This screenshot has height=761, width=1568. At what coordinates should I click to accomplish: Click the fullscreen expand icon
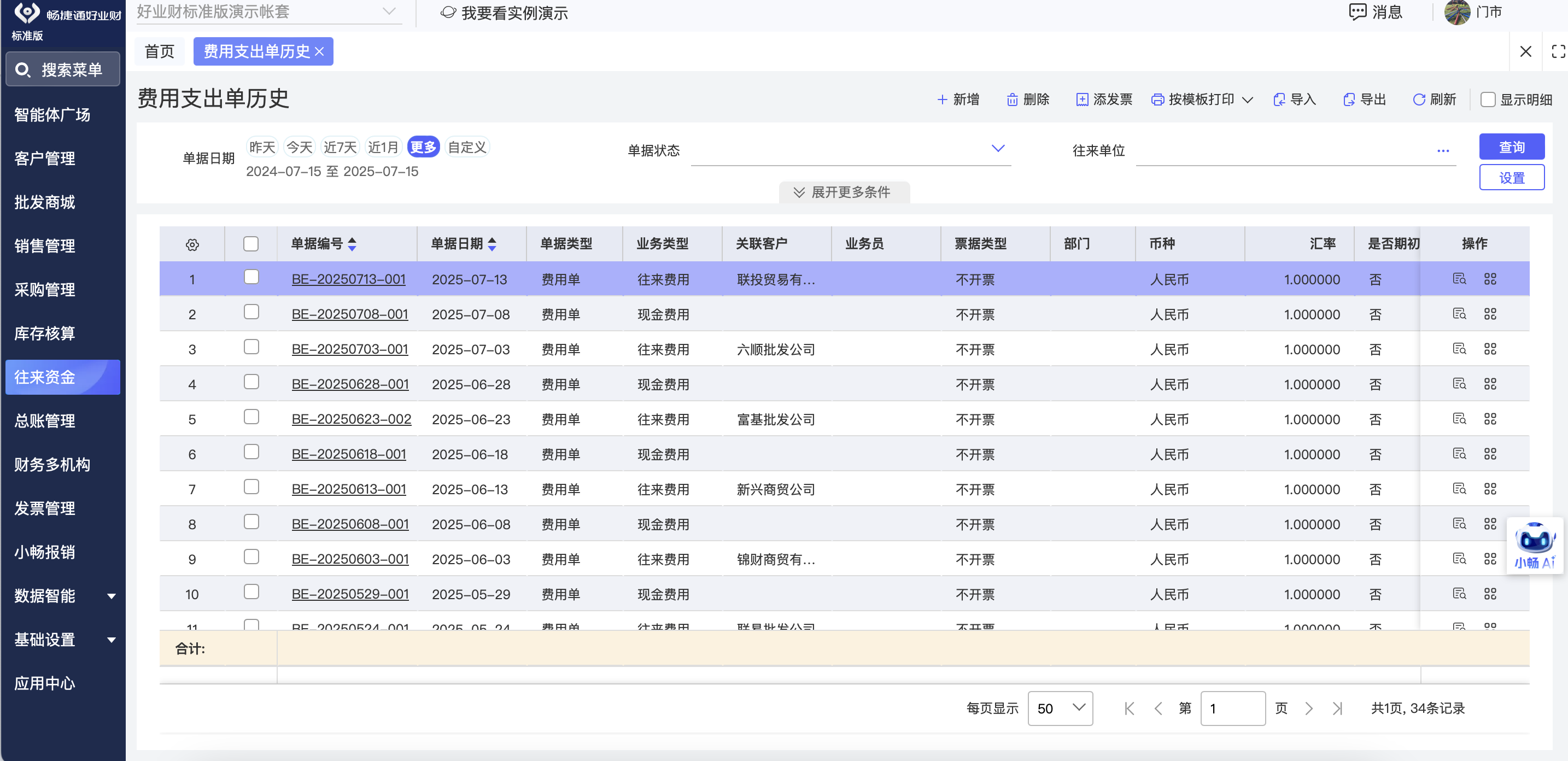[x=1558, y=52]
